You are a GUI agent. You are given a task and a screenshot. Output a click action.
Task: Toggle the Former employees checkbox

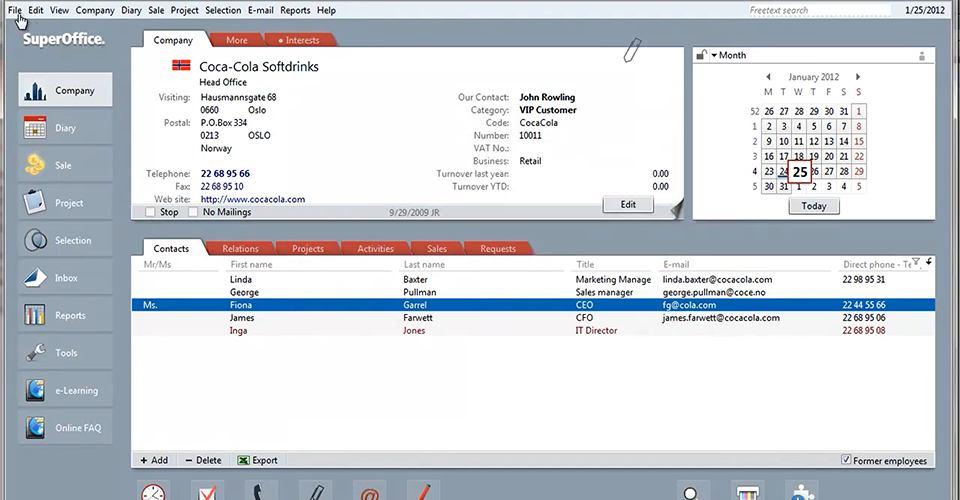(846, 460)
